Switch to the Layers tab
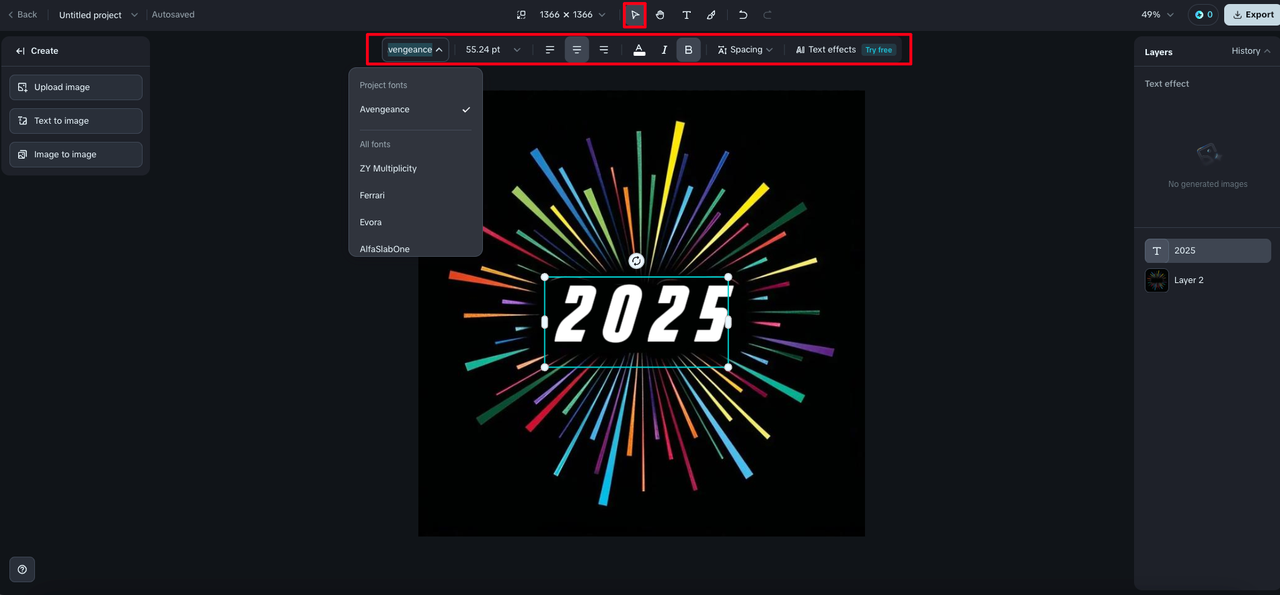Image resolution: width=1280 pixels, height=595 pixels. pos(1158,52)
